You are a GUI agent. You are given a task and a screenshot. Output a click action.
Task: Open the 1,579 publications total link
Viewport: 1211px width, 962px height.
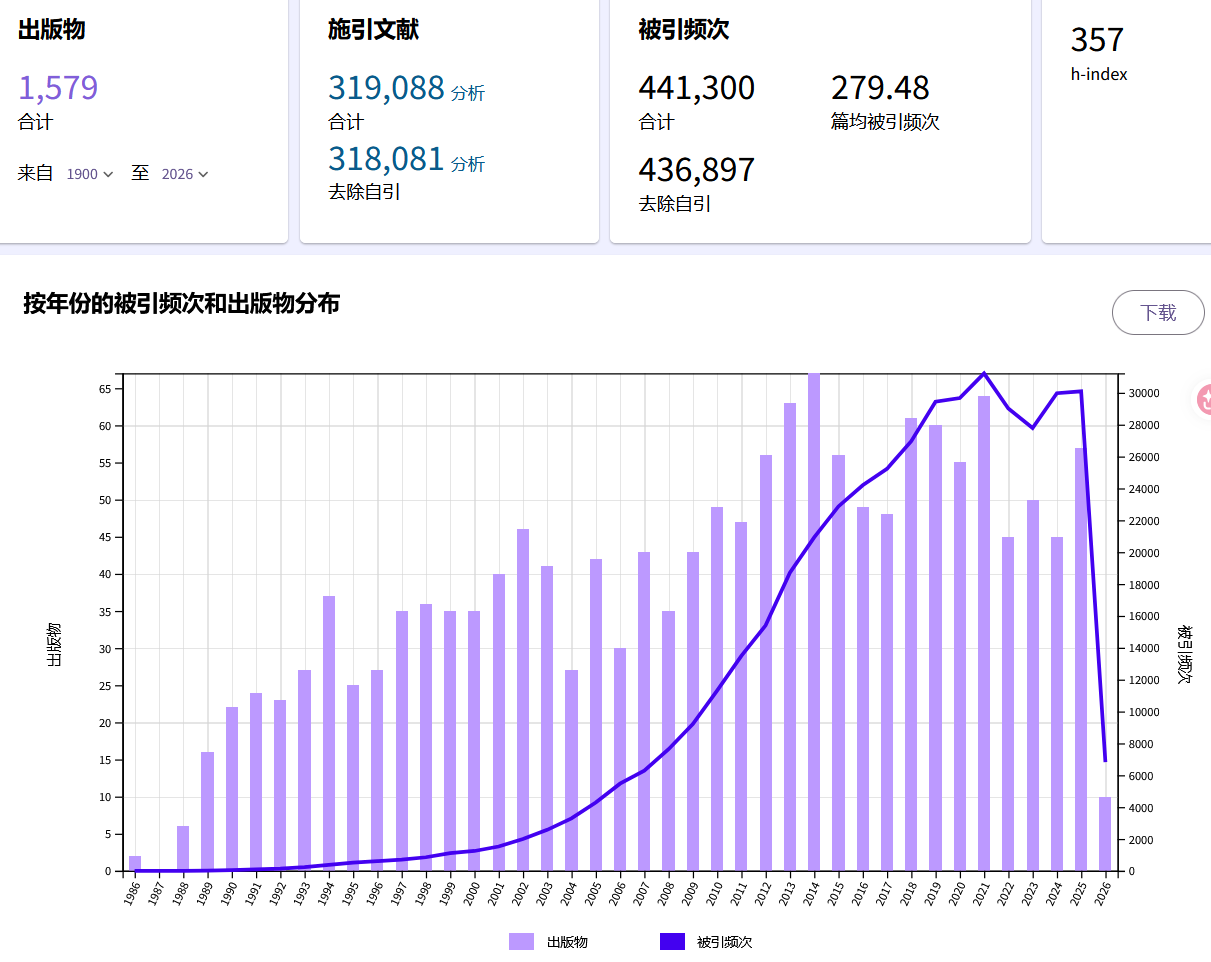click(58, 88)
